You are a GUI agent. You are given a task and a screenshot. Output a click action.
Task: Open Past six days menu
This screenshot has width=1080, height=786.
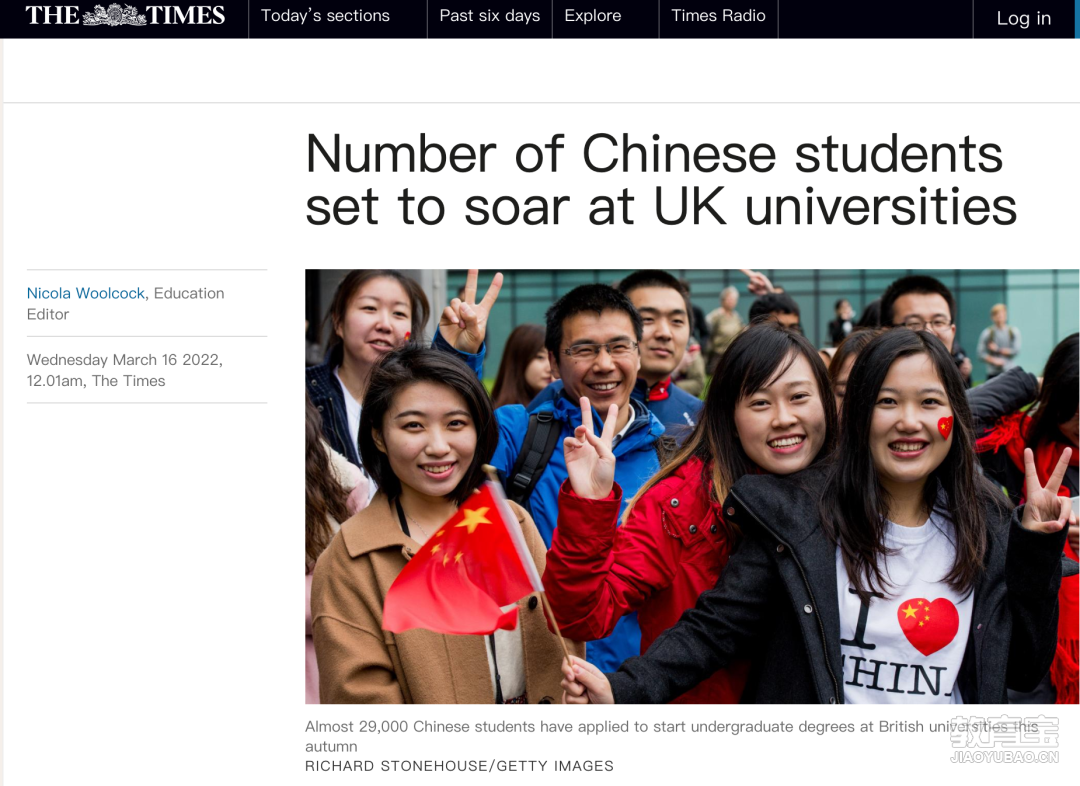coord(490,17)
